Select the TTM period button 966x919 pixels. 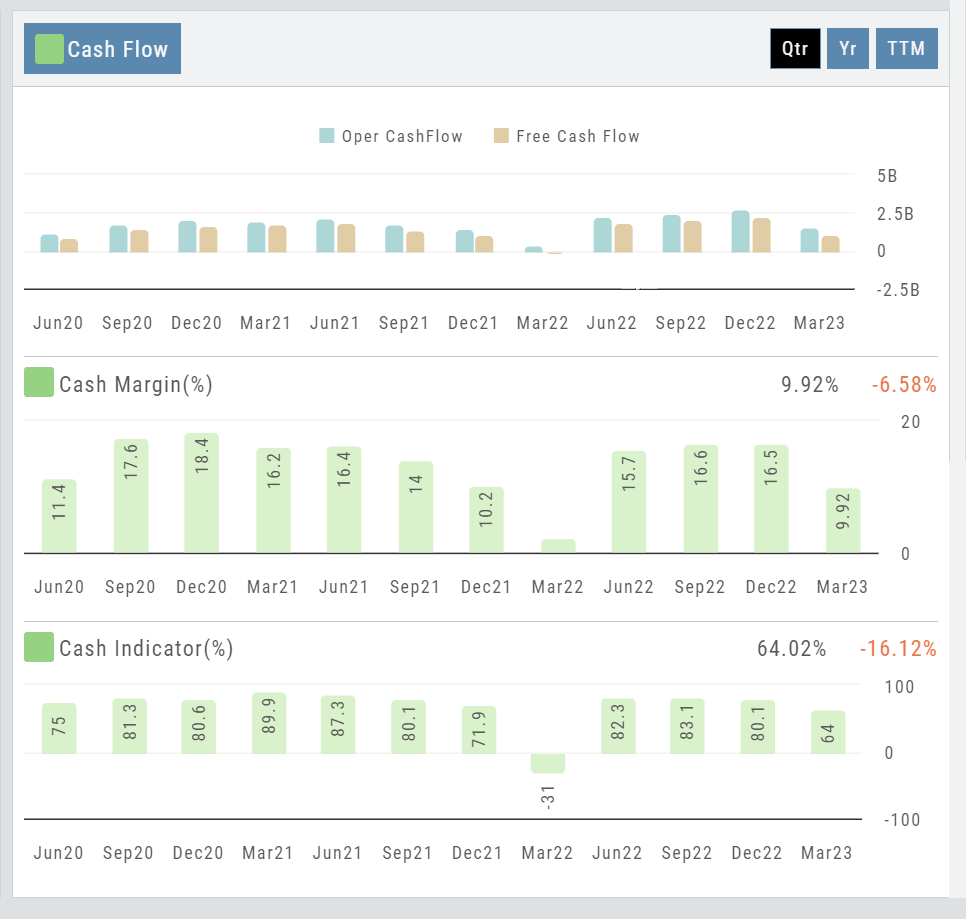tap(906, 48)
